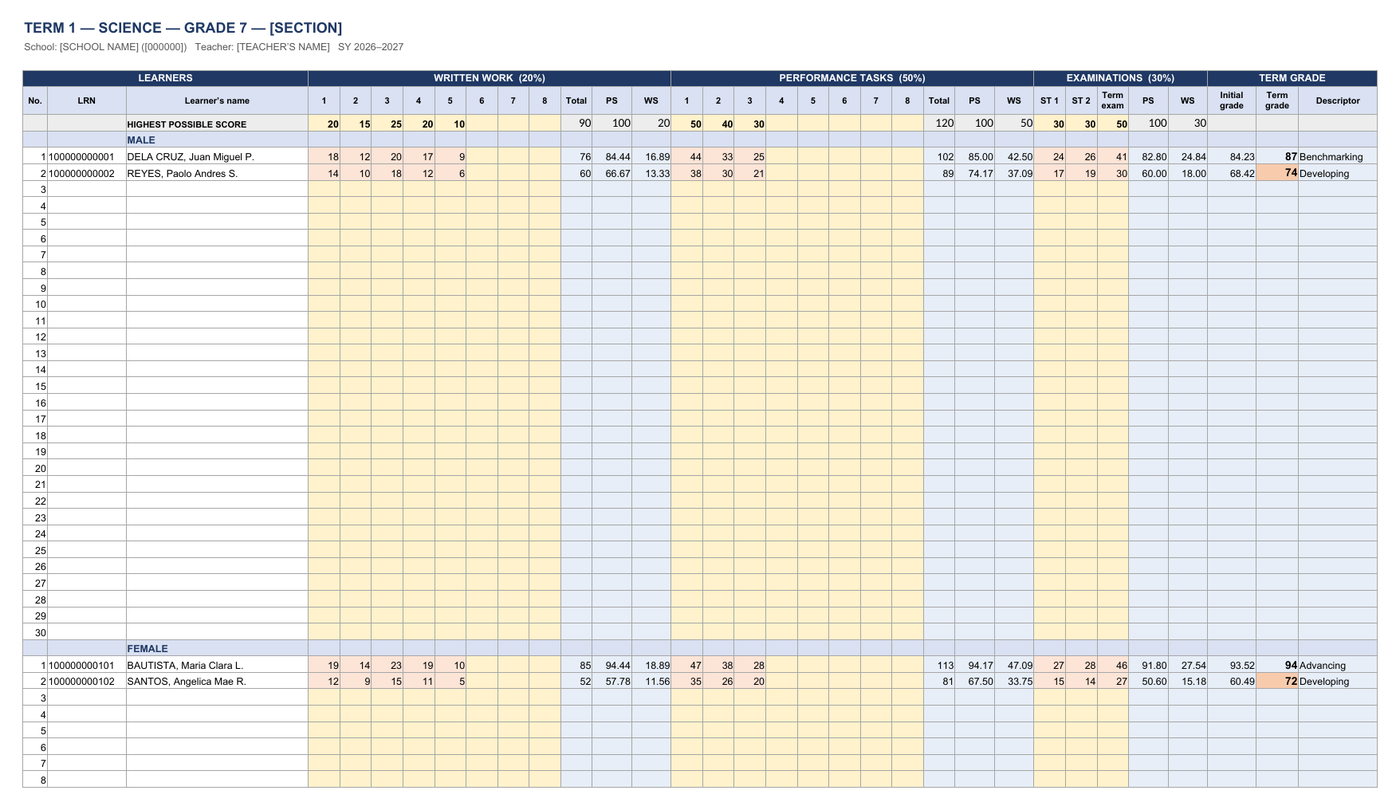
Task: Select the 'Initial grade' column header
Action: [x=1231, y=101]
